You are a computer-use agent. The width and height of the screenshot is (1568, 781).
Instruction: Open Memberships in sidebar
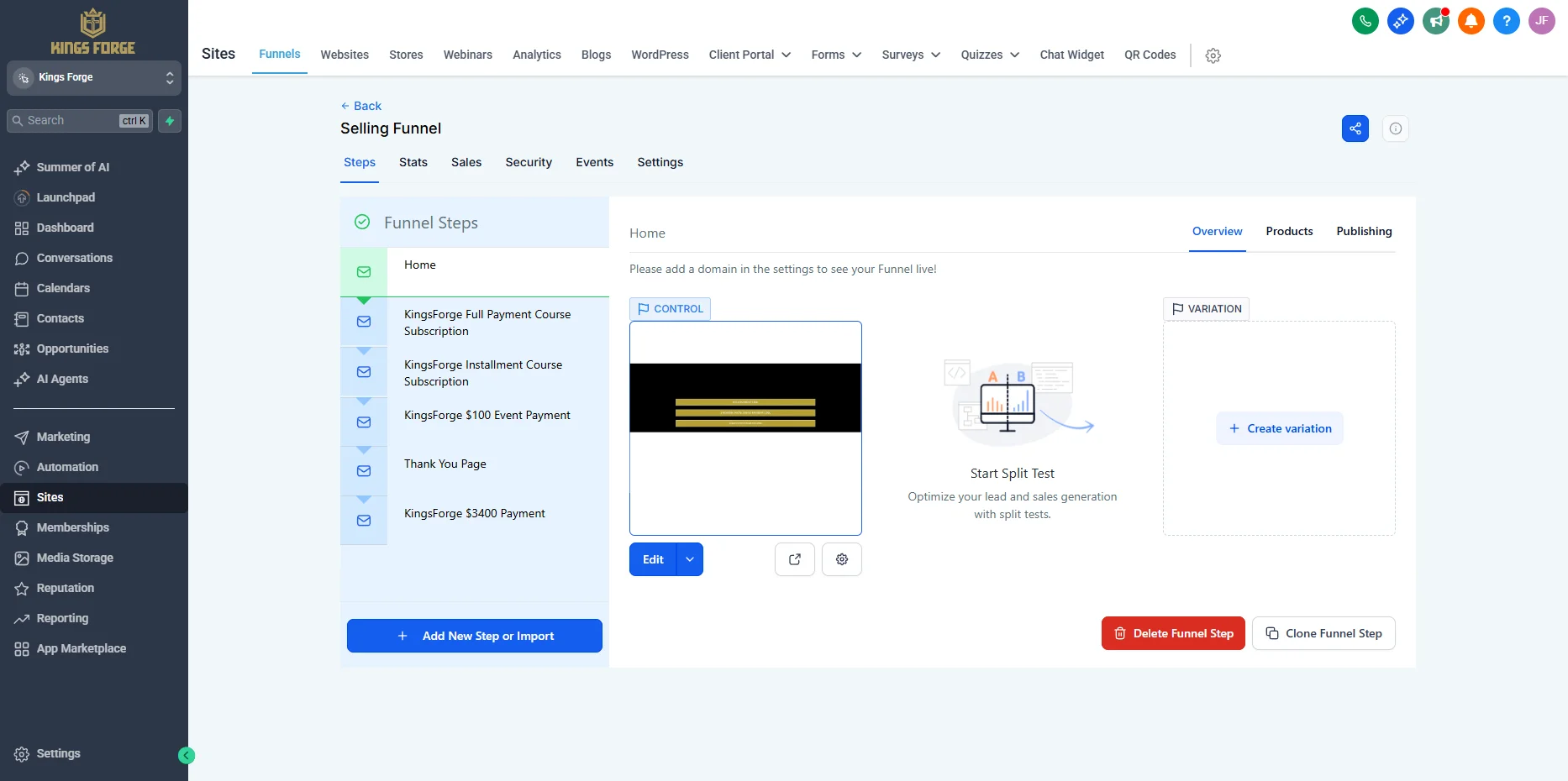(72, 527)
